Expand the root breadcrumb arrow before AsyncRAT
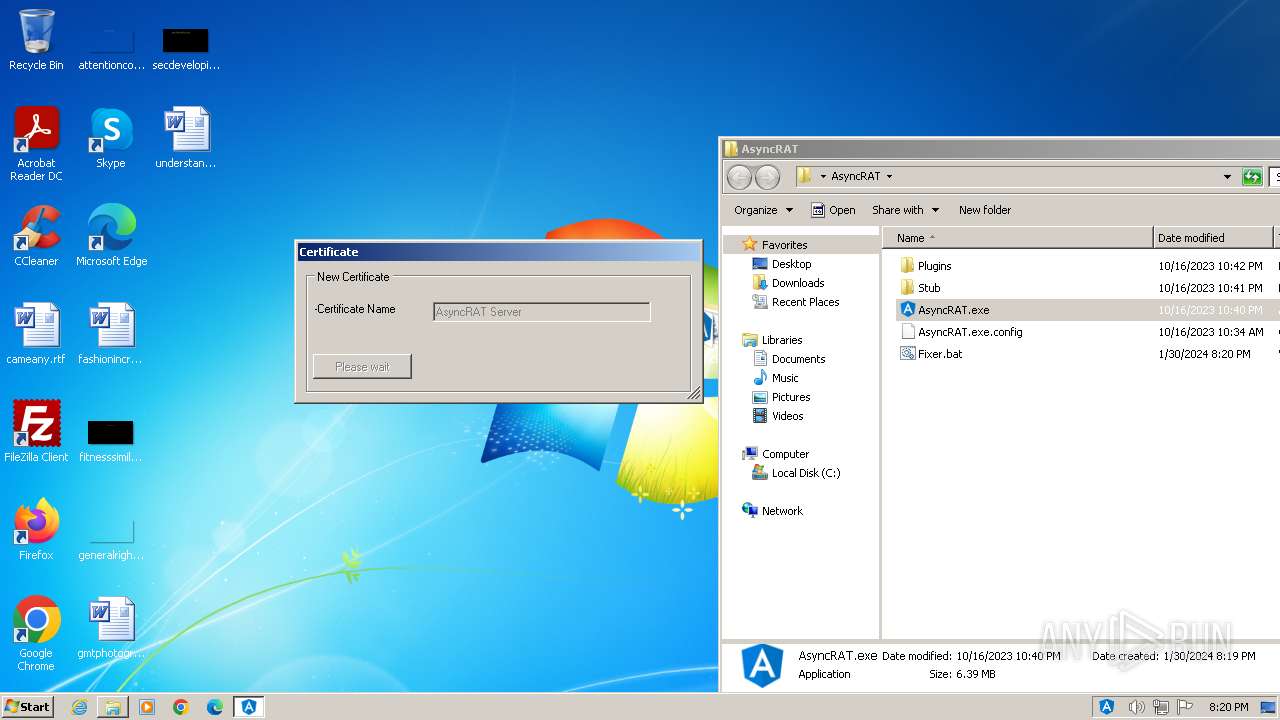Image resolution: width=1280 pixels, height=720 pixels. [x=823, y=177]
